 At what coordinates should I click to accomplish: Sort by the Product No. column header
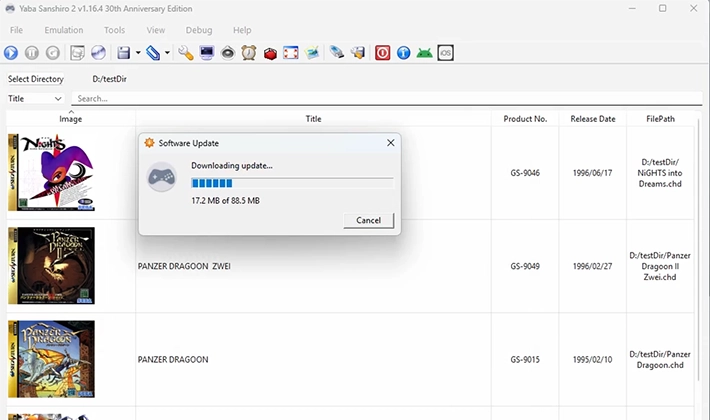click(x=525, y=119)
